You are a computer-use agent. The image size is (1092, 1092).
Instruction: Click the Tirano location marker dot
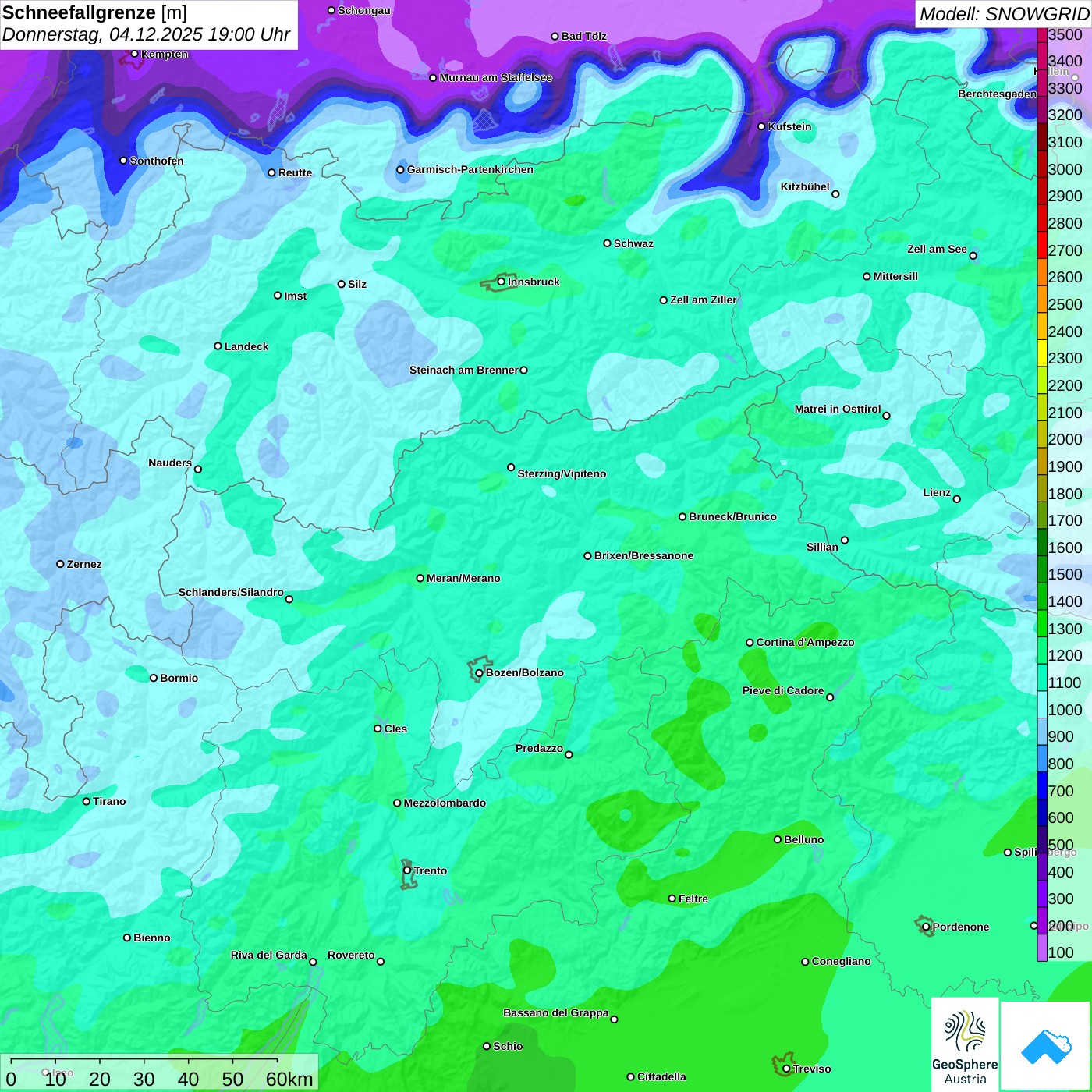pyautogui.click(x=87, y=801)
